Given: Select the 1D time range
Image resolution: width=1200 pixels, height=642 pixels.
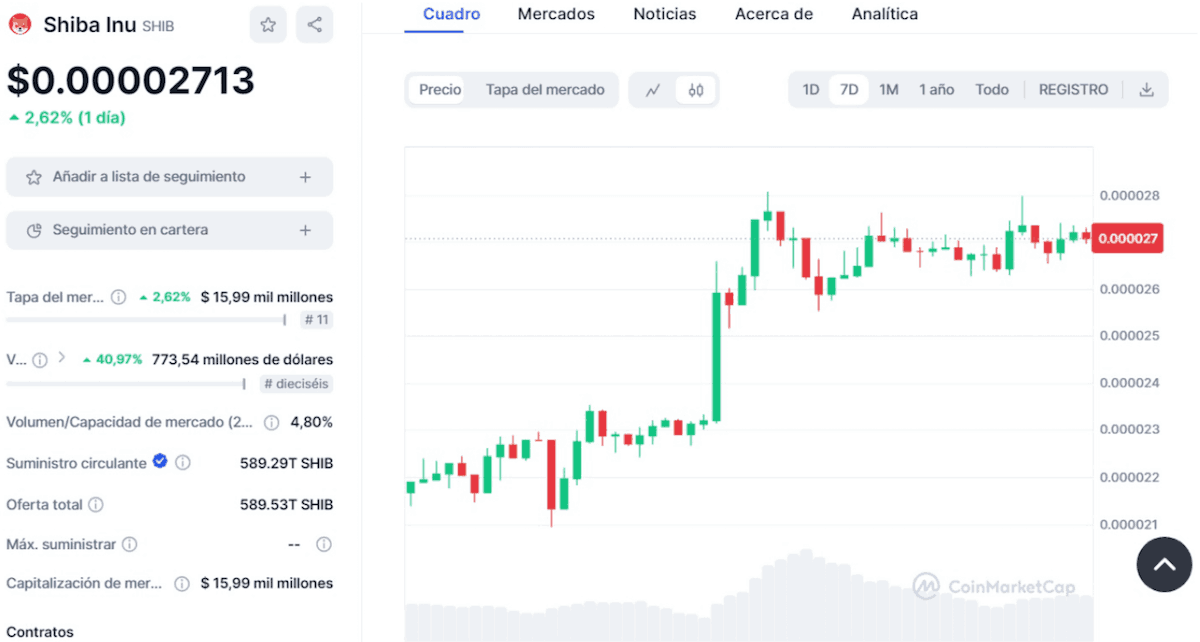Looking at the screenshot, I should (x=811, y=90).
